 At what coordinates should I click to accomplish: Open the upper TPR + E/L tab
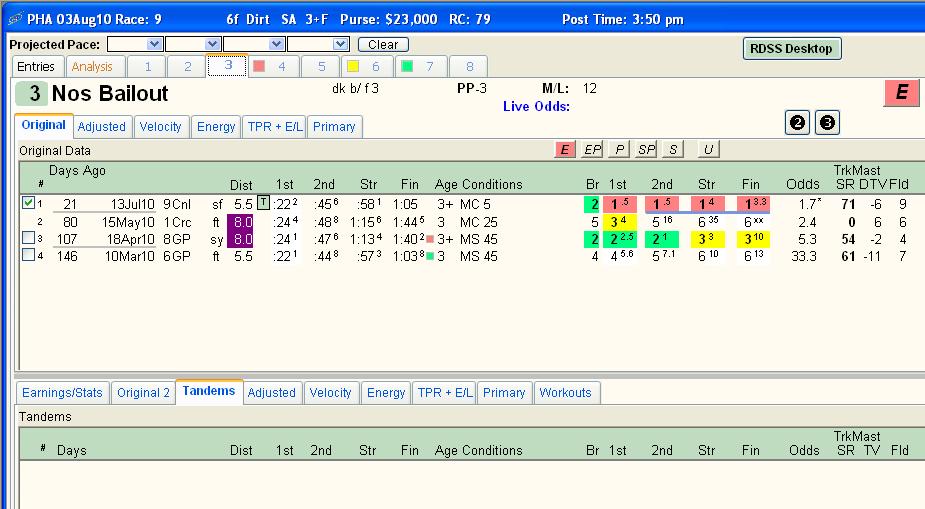point(274,127)
